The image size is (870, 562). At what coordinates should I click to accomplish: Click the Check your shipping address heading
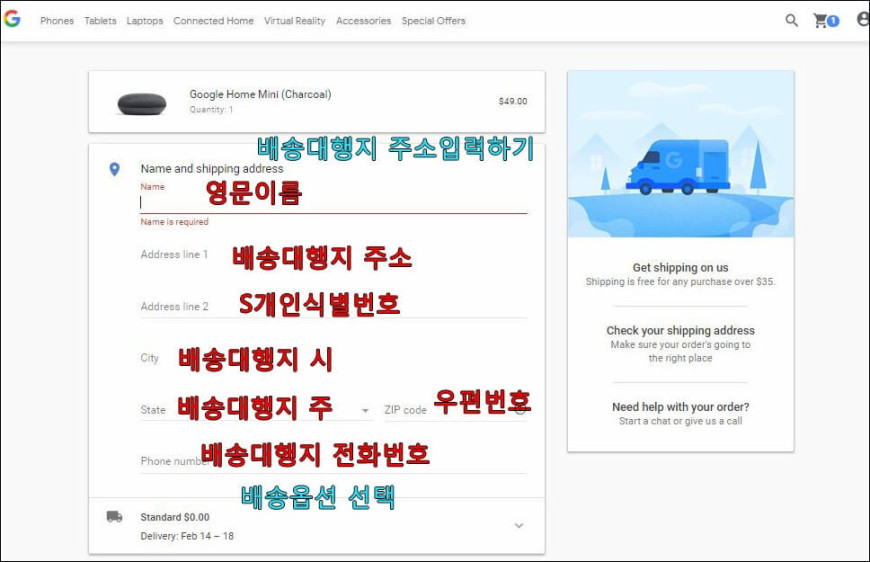click(x=680, y=331)
